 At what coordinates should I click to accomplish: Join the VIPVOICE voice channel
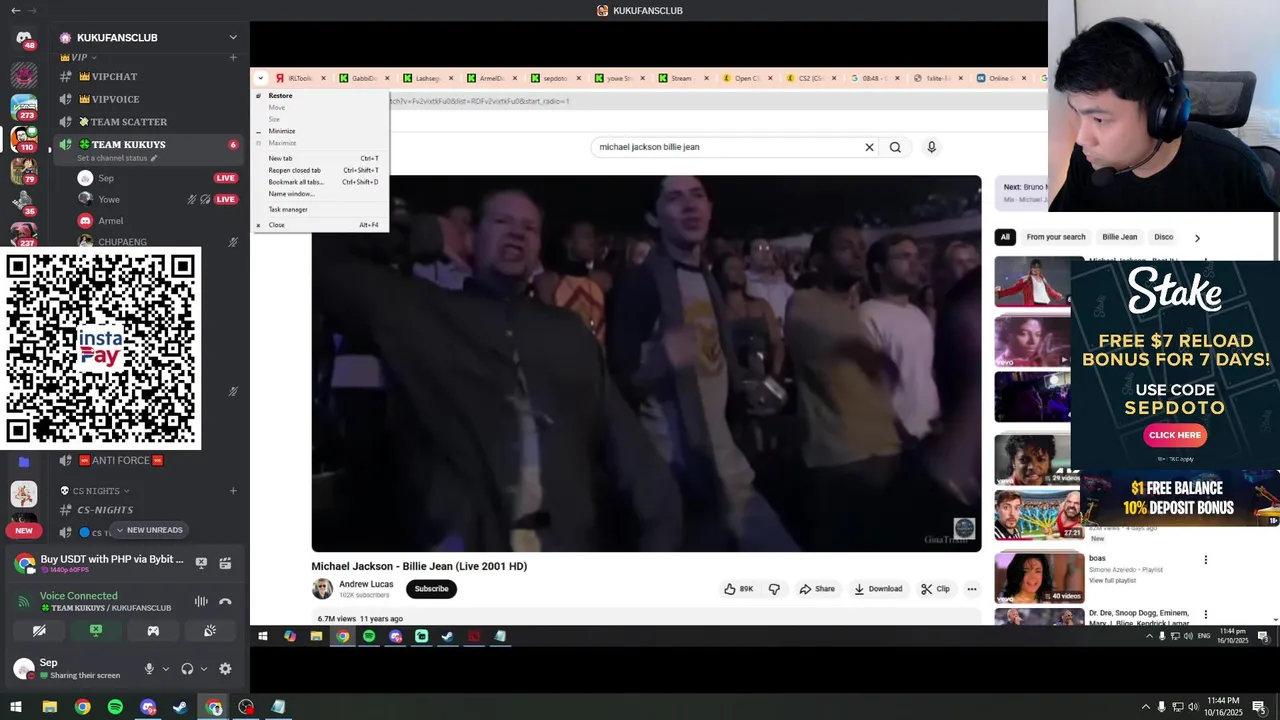pos(150,99)
